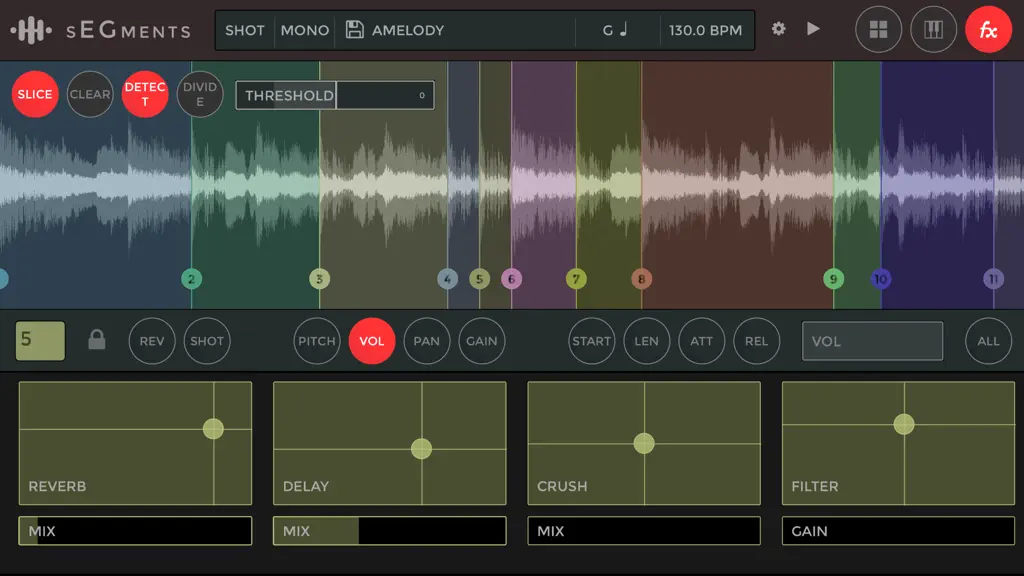Click the ALL slices button

tap(988, 341)
